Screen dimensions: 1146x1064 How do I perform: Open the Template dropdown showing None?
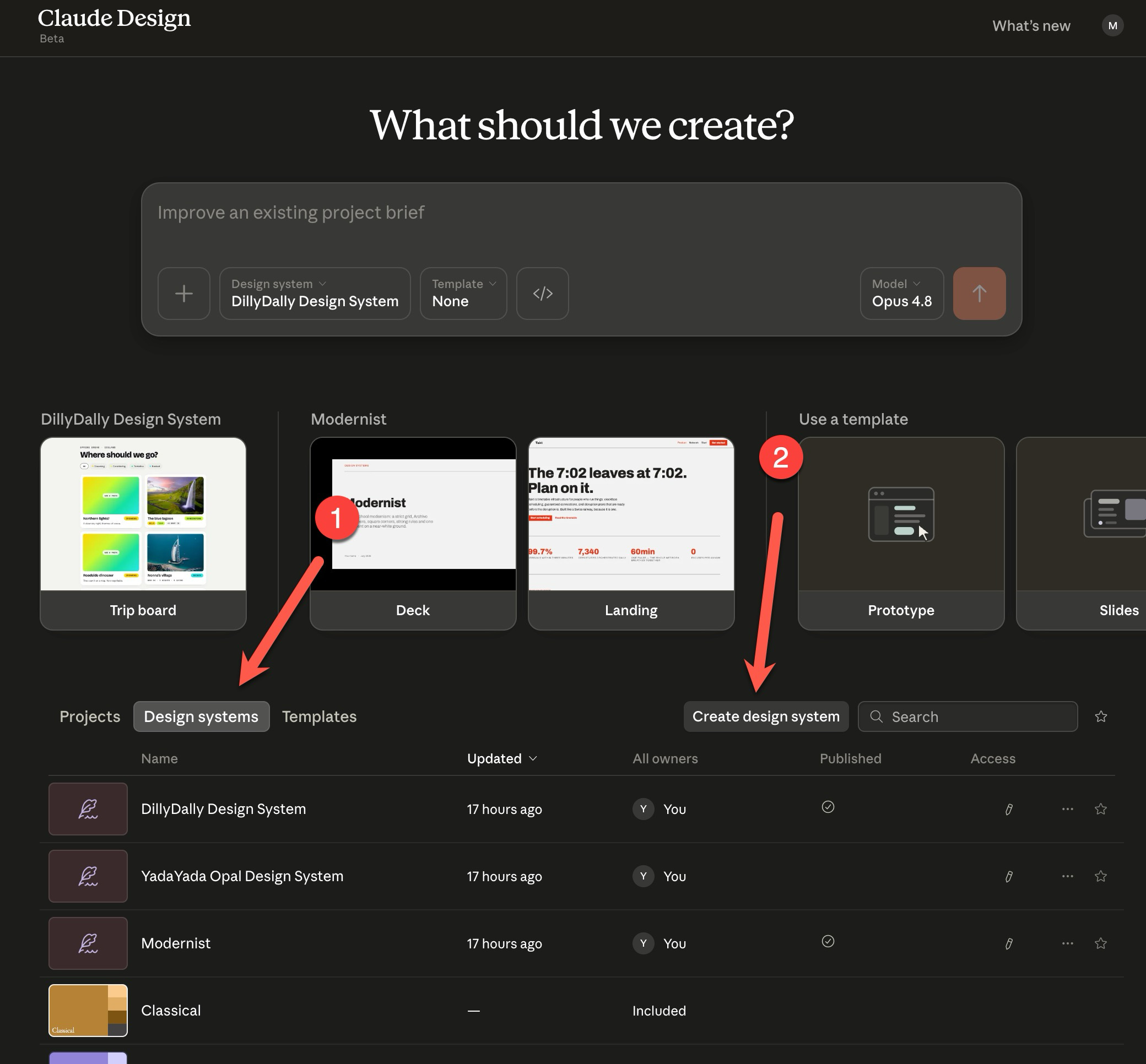463,294
